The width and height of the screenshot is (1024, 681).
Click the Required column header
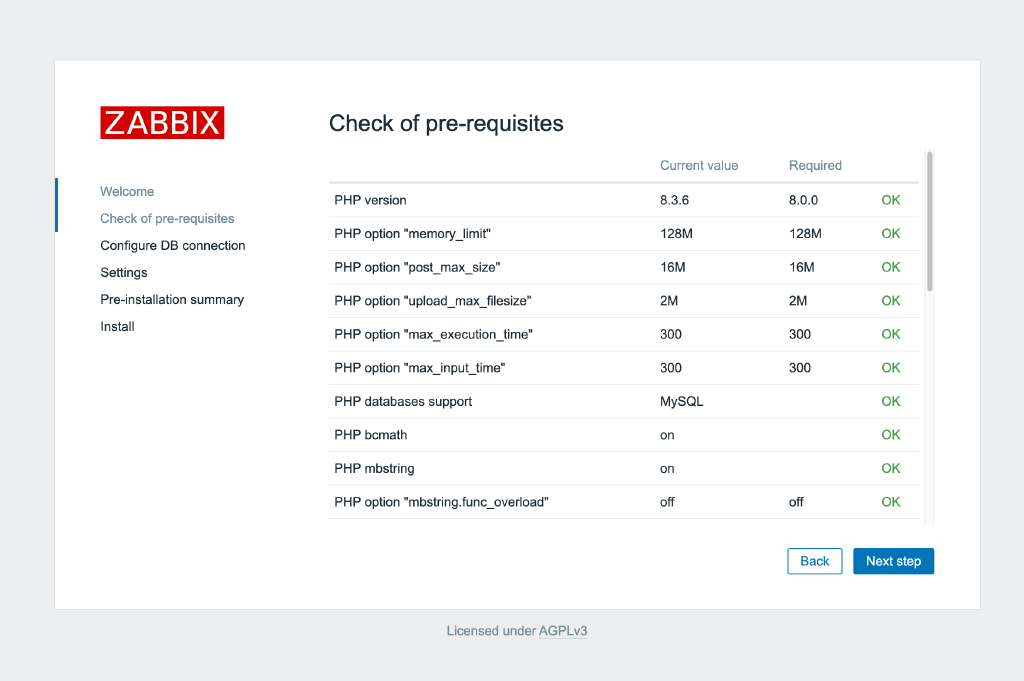coord(814,165)
